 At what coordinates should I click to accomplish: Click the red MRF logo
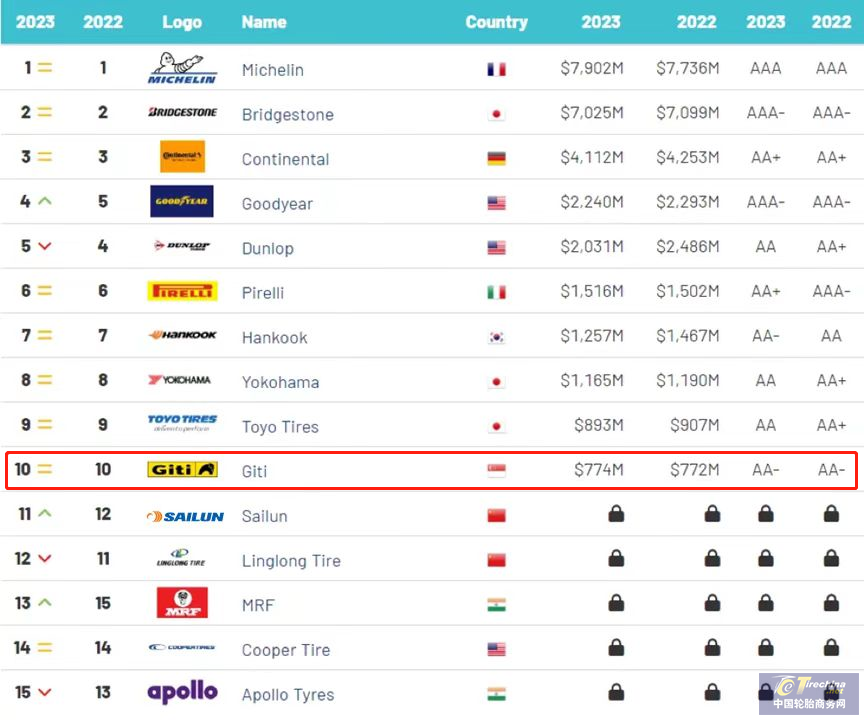click(x=182, y=603)
